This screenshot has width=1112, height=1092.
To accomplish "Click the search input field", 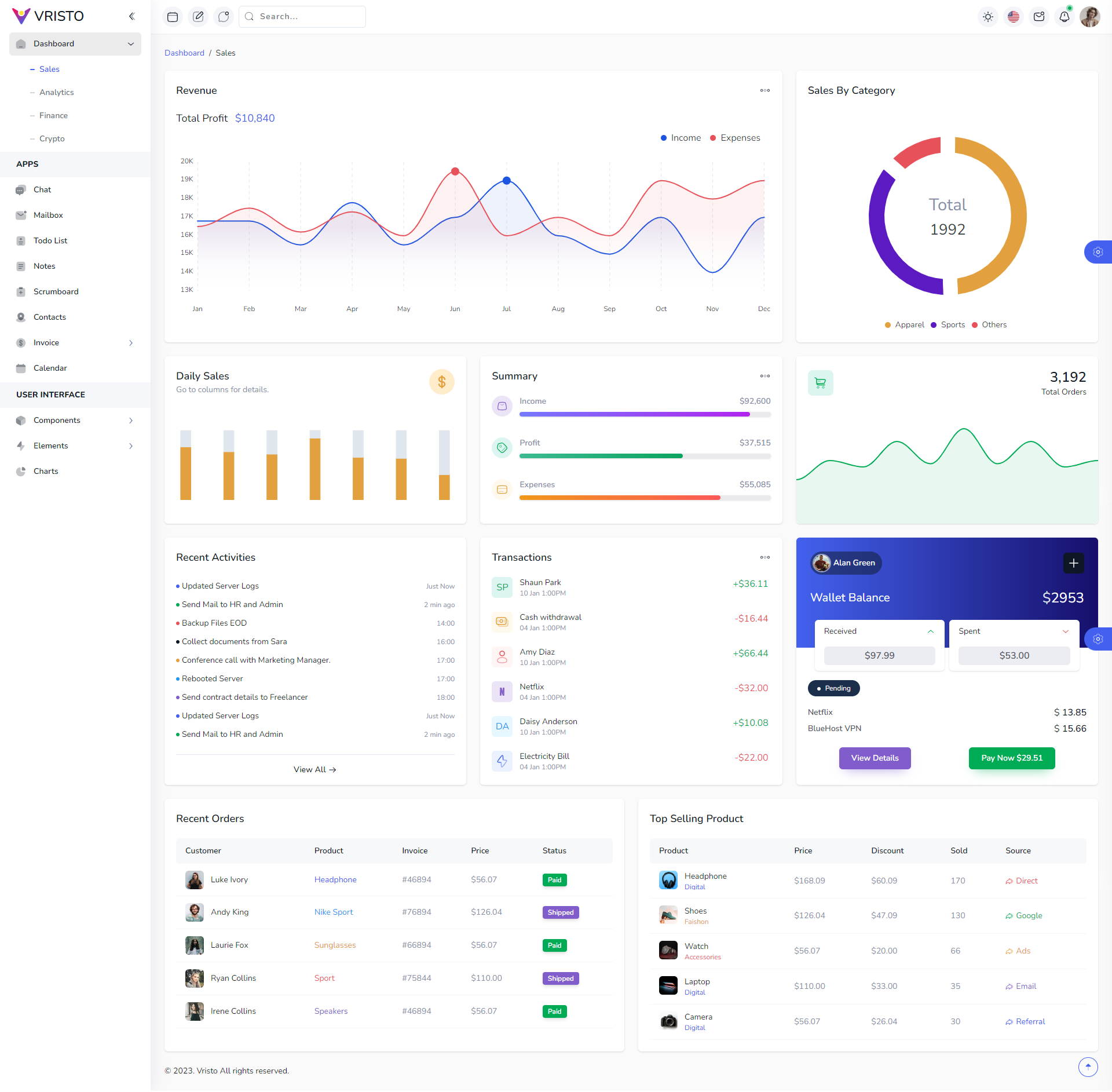I will pyautogui.click(x=302, y=16).
